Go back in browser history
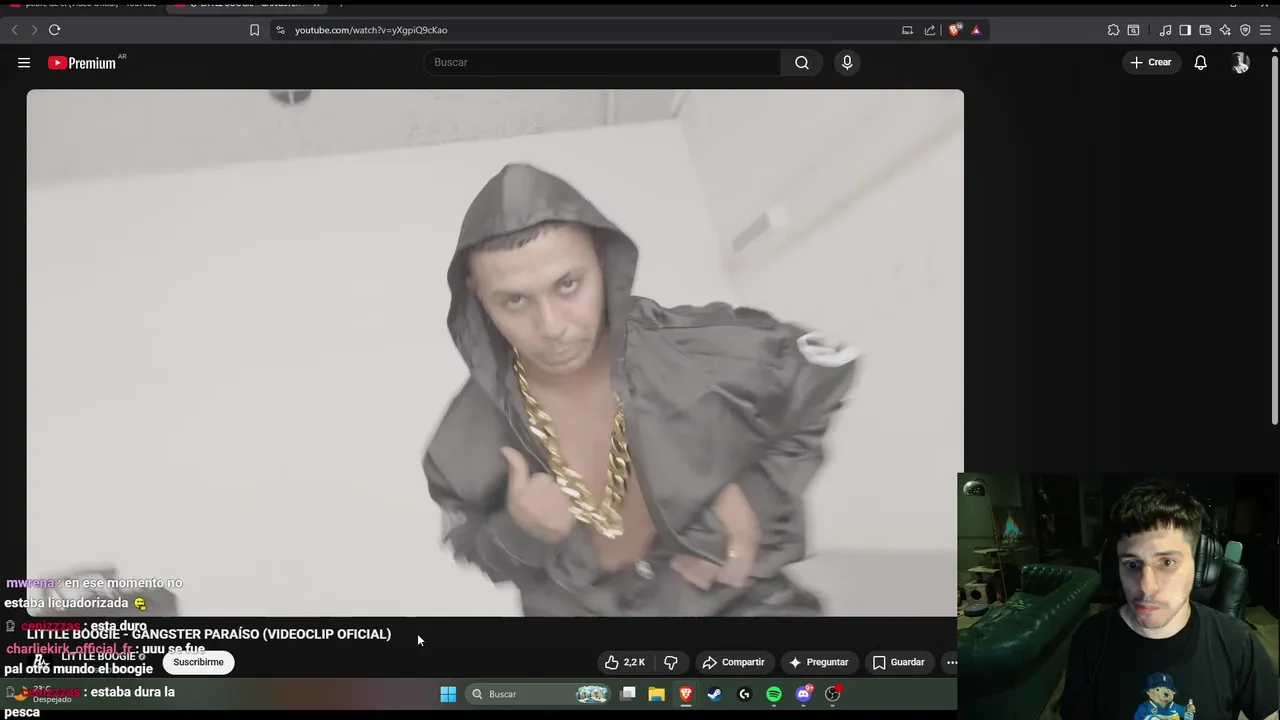Image resolution: width=1280 pixels, height=720 pixels. (15, 30)
